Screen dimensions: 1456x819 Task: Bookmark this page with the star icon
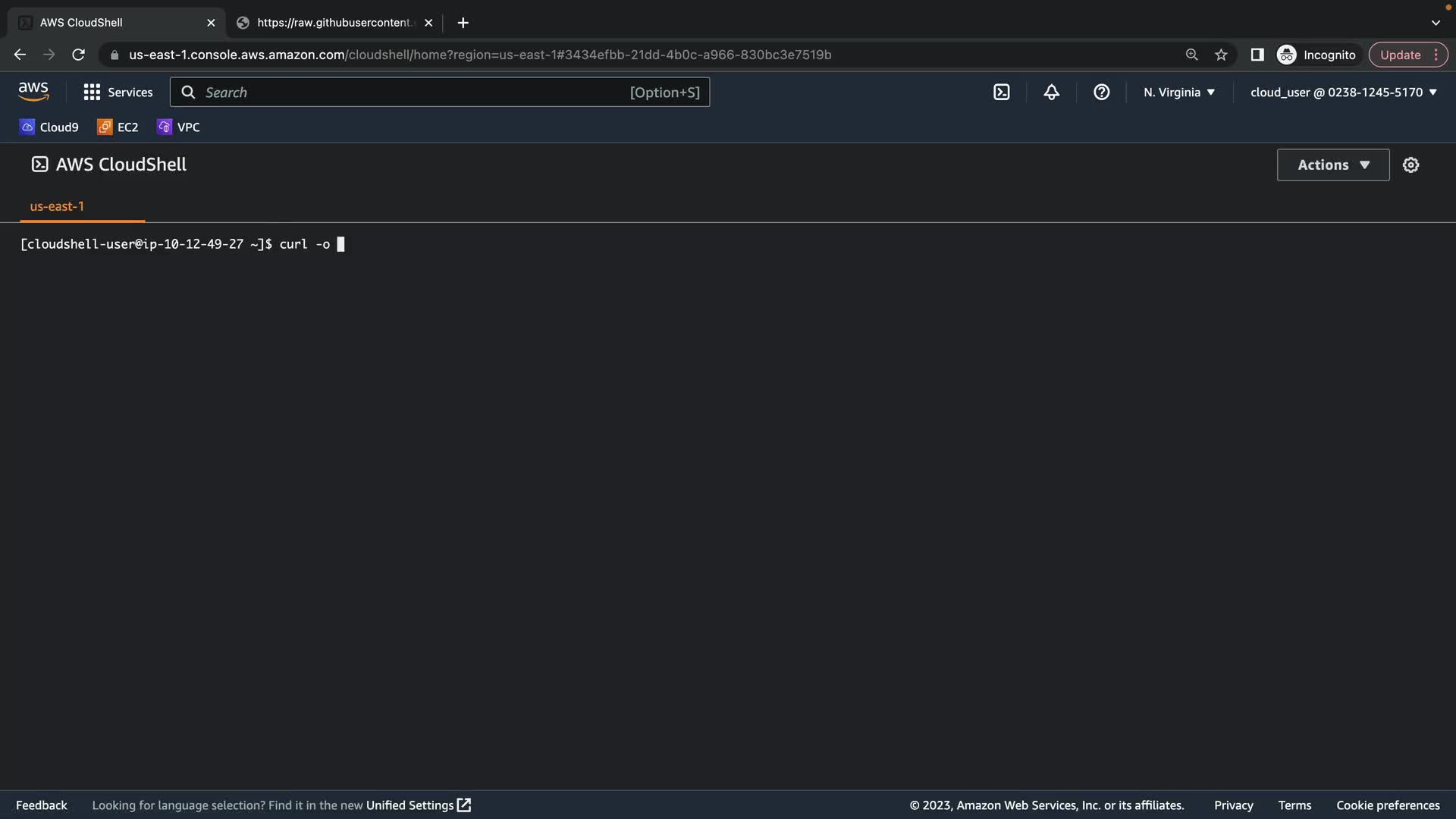tap(1221, 55)
